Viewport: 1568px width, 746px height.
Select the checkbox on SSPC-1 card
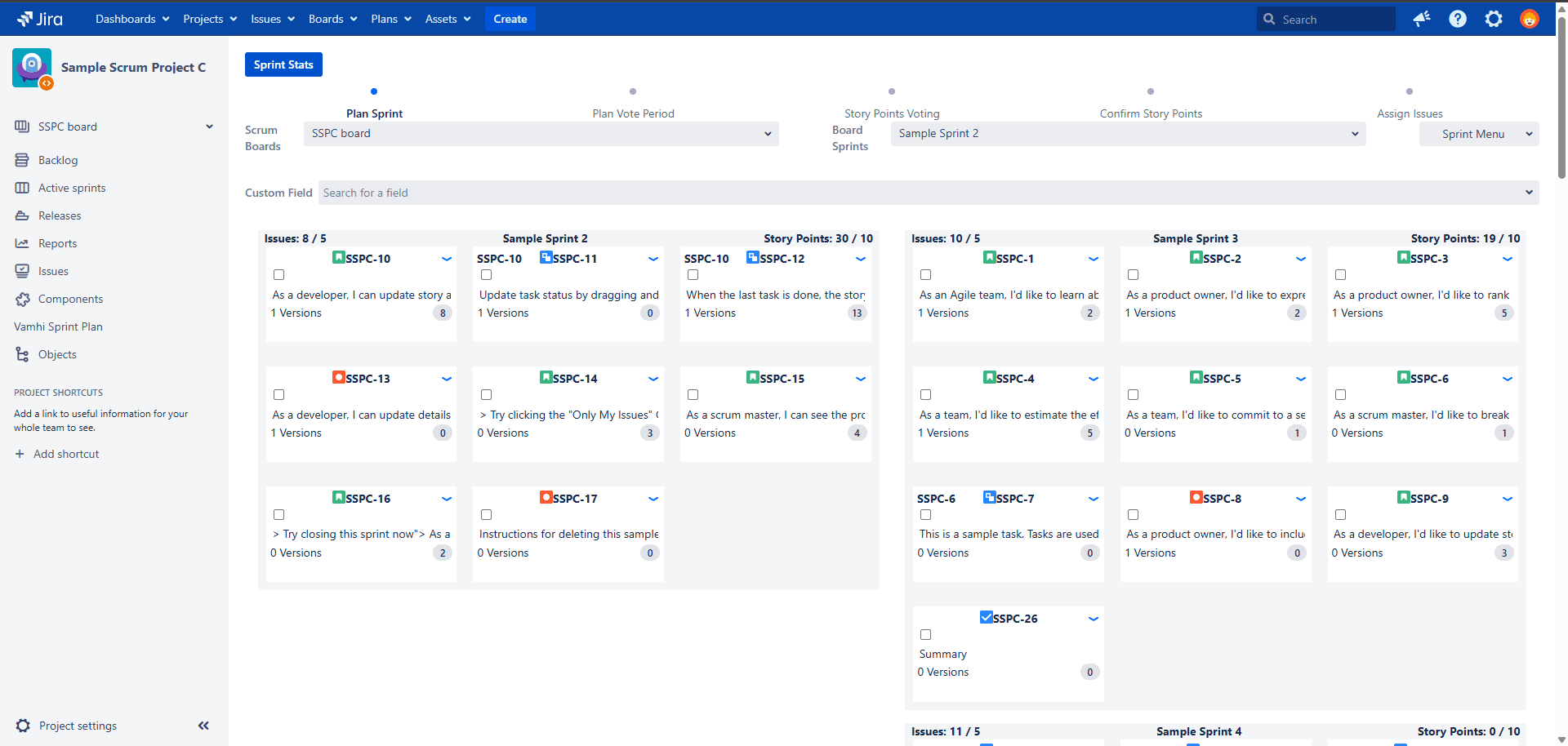pos(926,275)
